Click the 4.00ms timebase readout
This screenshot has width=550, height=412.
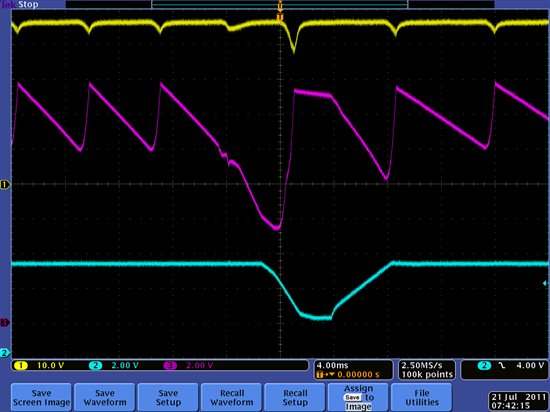click(x=332, y=366)
